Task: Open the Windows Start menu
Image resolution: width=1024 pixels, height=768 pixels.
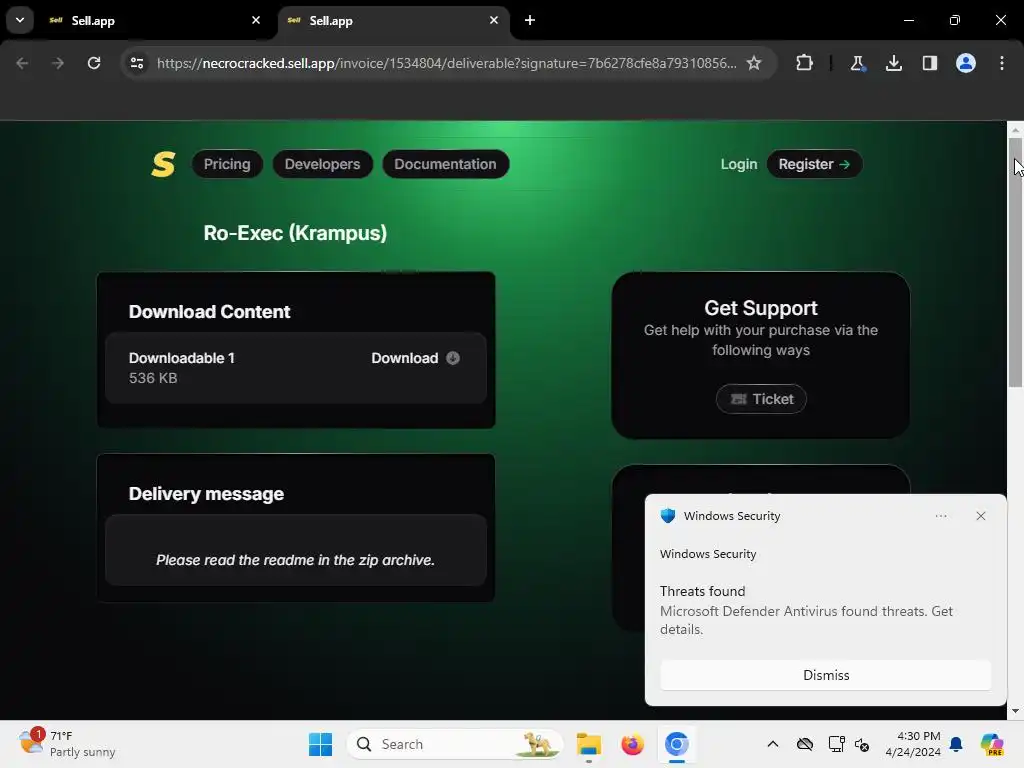Action: pyautogui.click(x=320, y=744)
